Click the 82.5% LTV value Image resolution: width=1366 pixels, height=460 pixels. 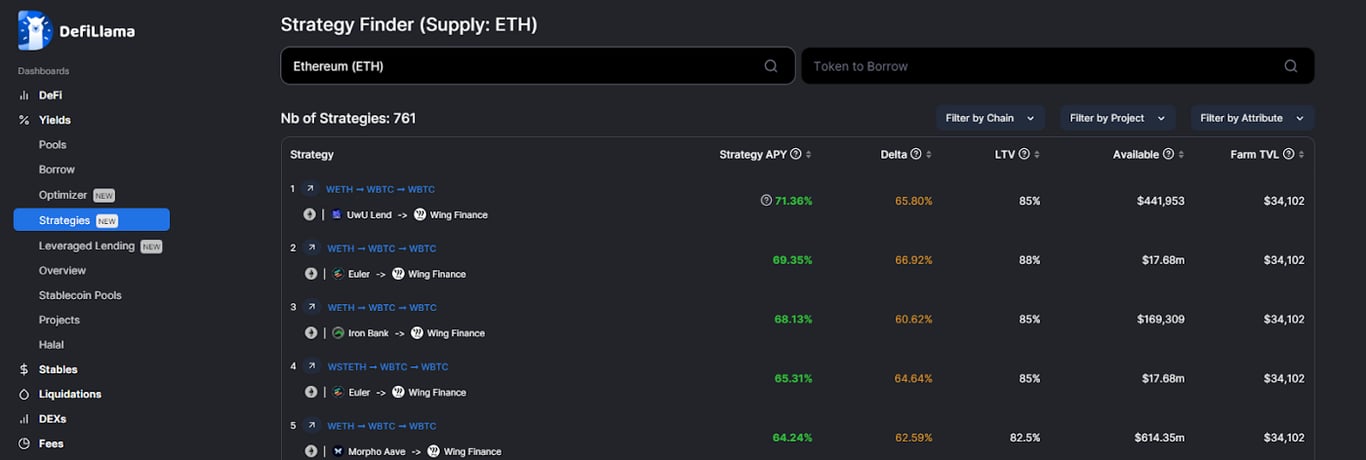pyautogui.click(x=1025, y=438)
